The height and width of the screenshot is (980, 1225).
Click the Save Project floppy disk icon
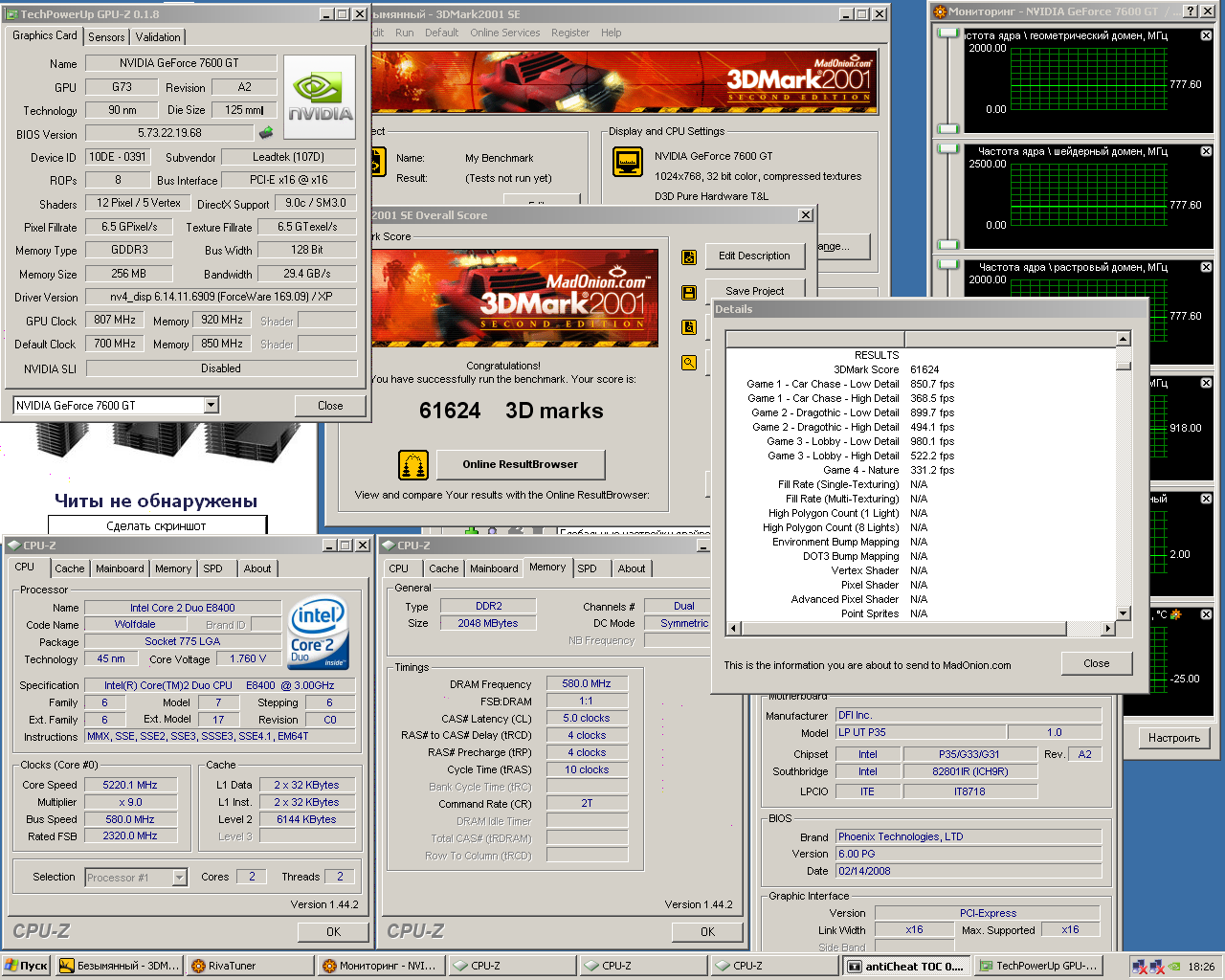[x=688, y=292]
